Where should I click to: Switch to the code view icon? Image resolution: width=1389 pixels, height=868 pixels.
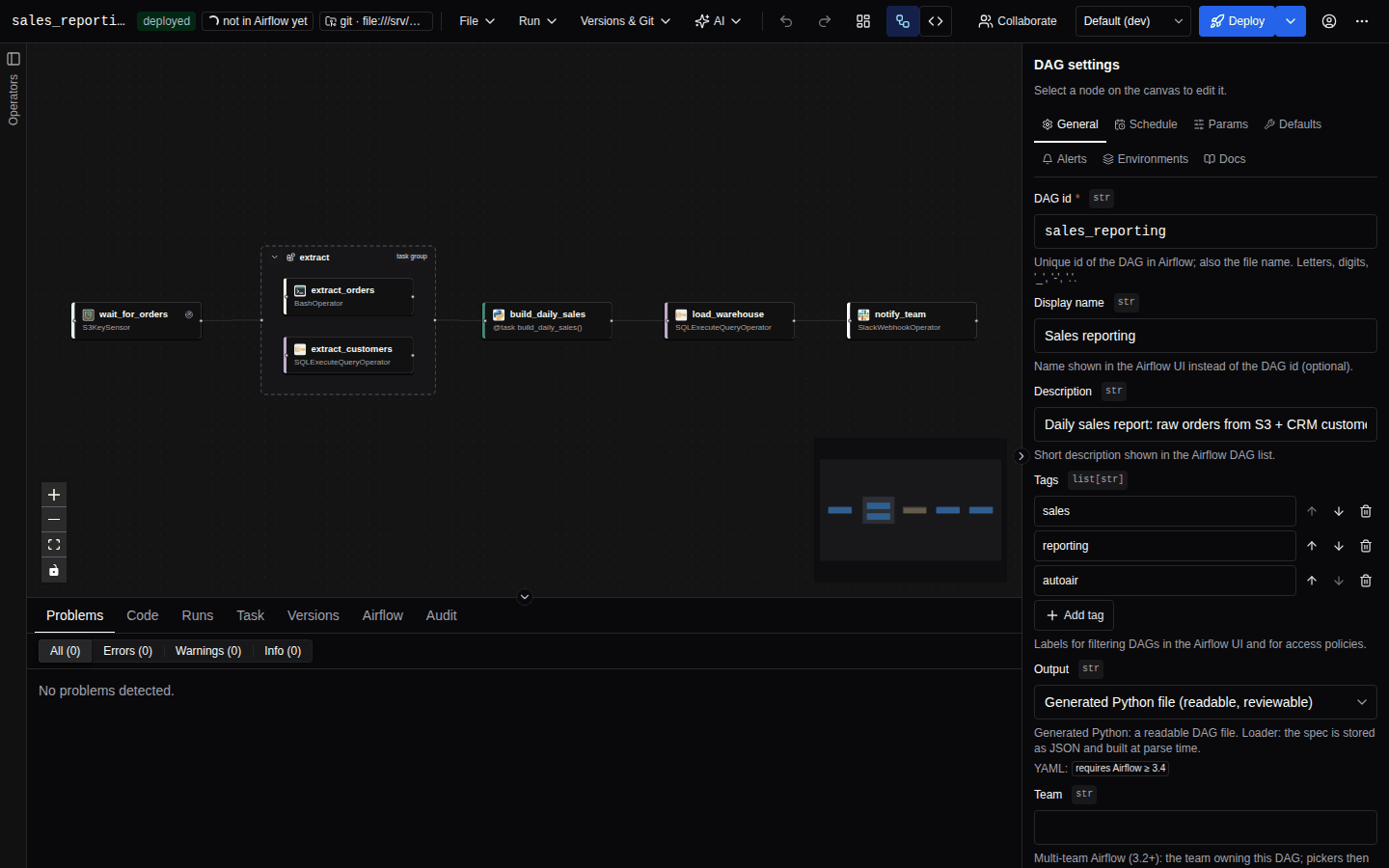pyautogui.click(x=936, y=21)
